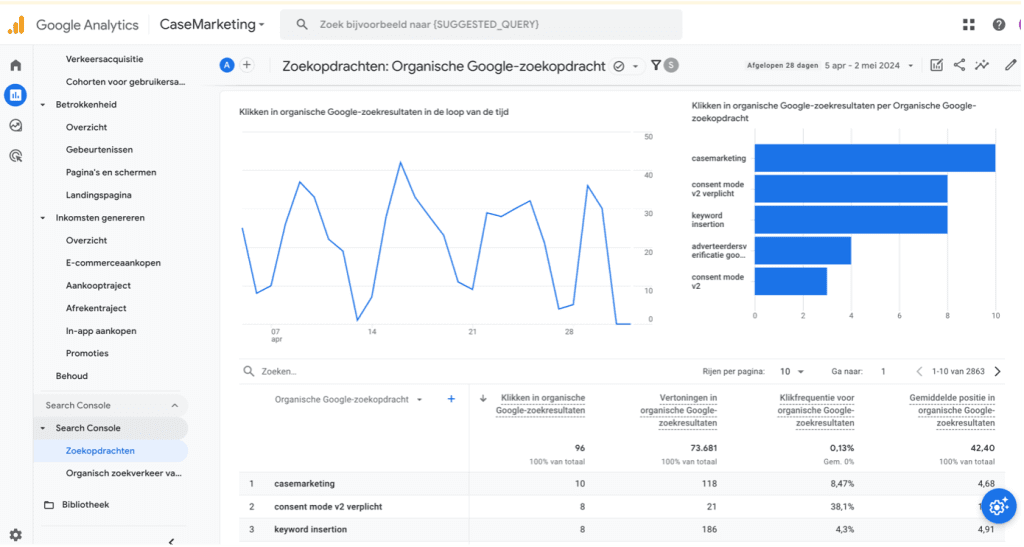Image resolution: width=1024 pixels, height=547 pixels.
Task: Sort by Vertoningen in organische Google-zoekresultaten column
Action: 679,411
